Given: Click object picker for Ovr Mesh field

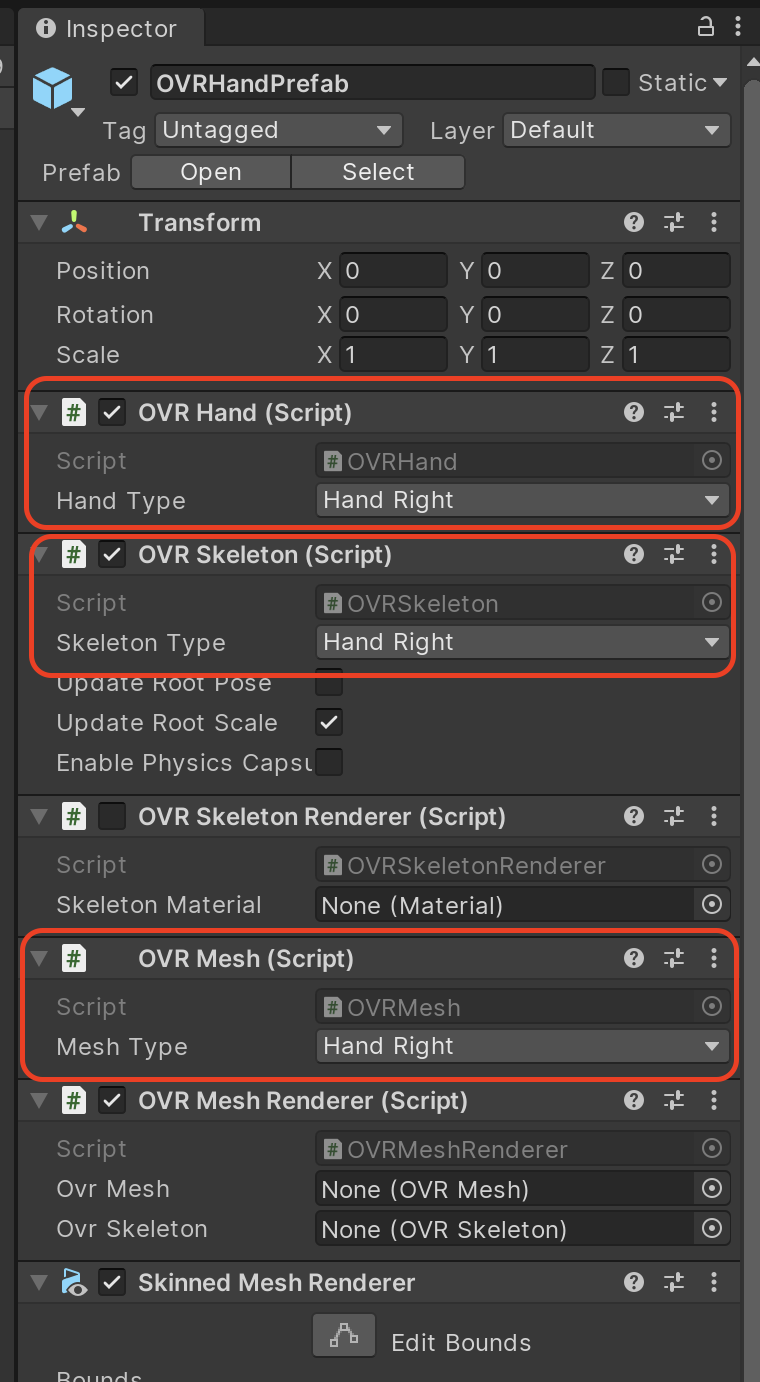Looking at the screenshot, I should (x=712, y=1188).
